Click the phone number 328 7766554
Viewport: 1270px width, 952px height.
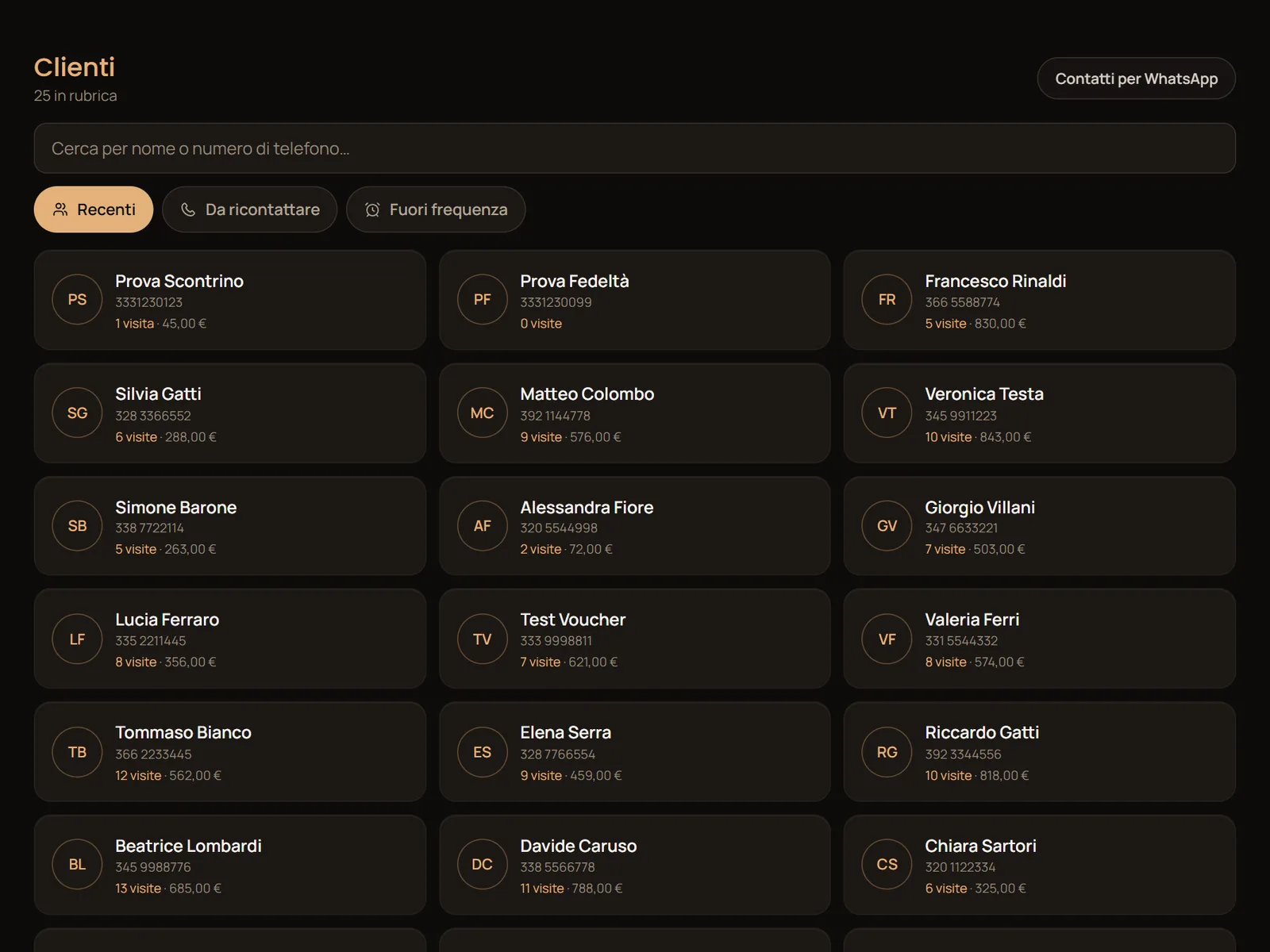tap(557, 754)
